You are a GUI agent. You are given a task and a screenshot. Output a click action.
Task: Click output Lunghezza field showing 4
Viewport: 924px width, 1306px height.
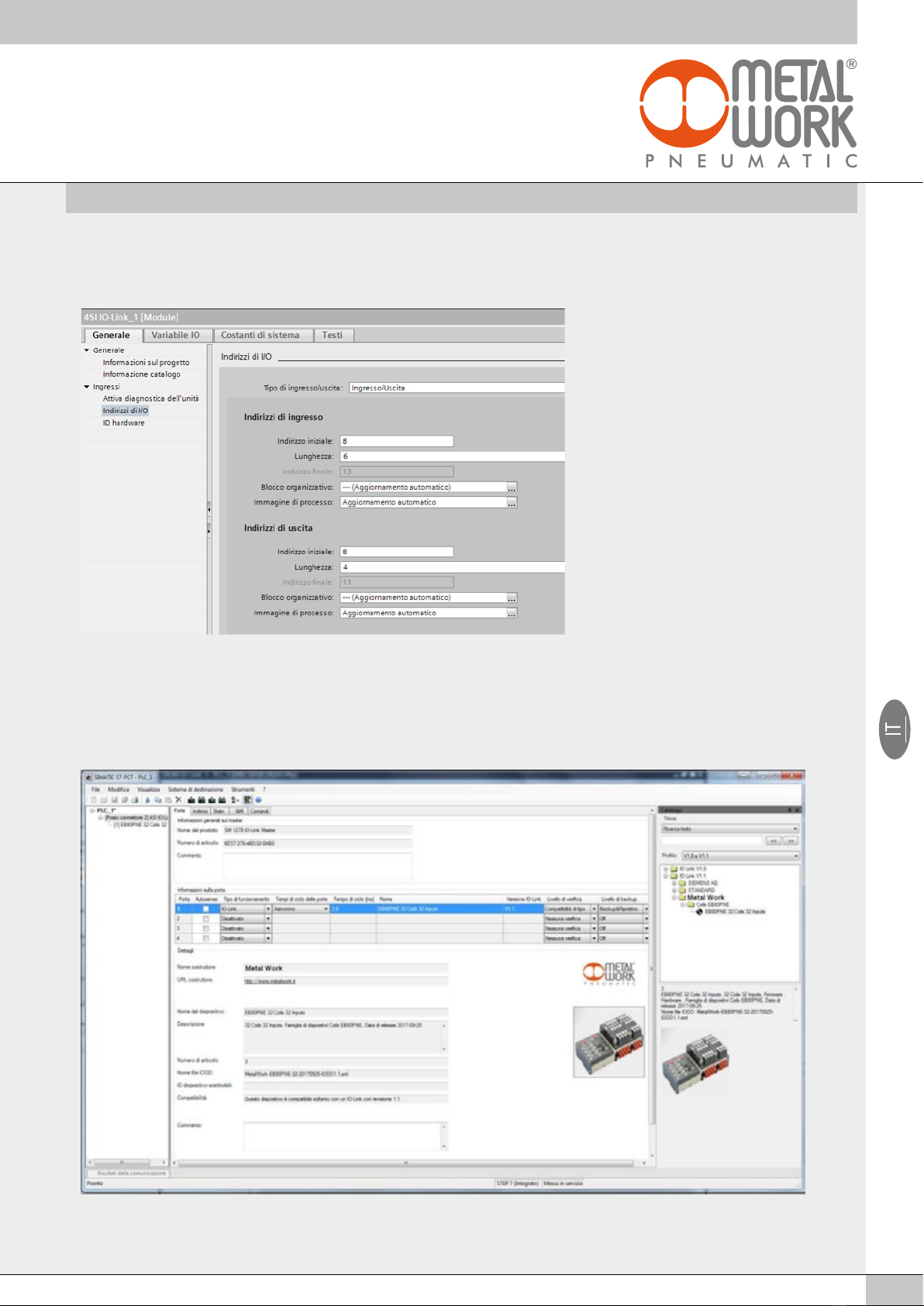[x=453, y=567]
